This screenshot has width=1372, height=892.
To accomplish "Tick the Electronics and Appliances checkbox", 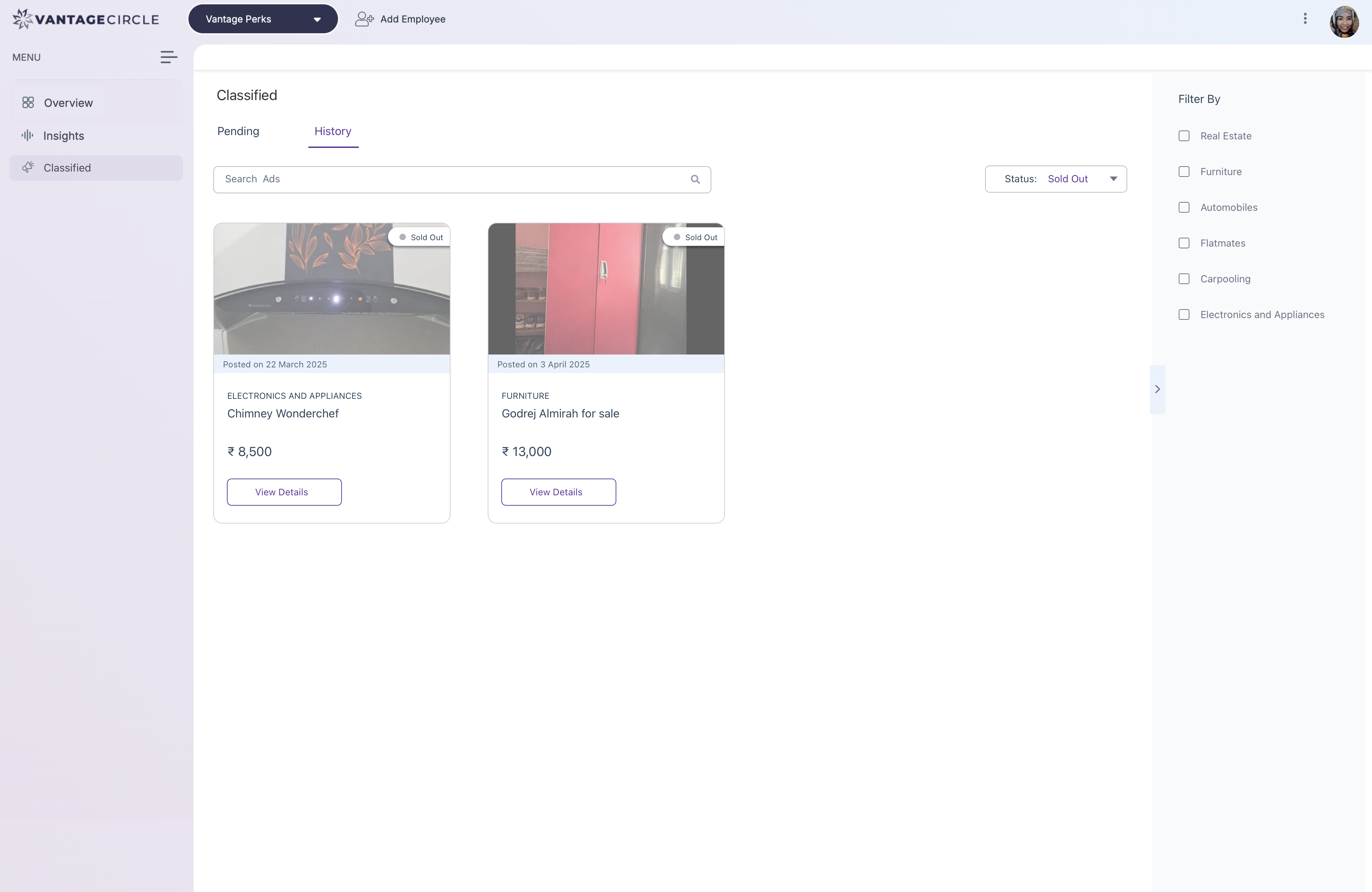I will coord(1184,315).
